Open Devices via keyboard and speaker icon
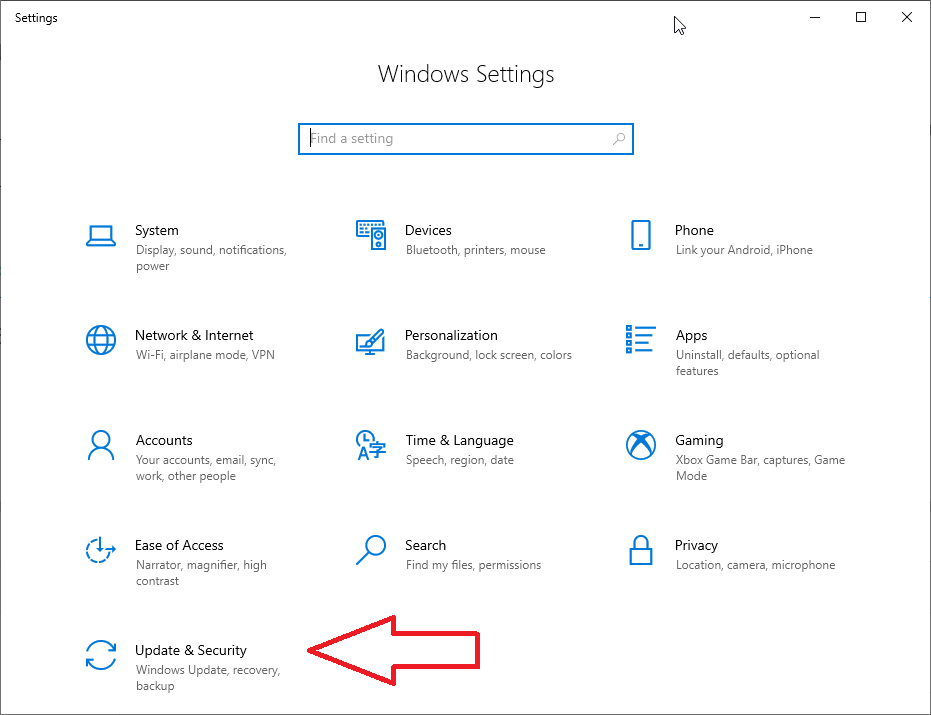931x715 pixels. click(371, 236)
